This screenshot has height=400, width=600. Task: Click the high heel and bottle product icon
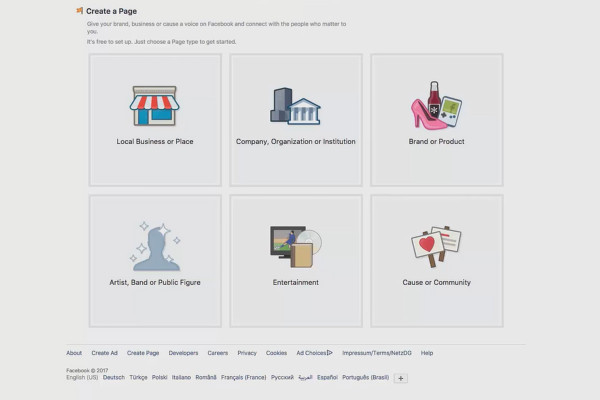(x=436, y=105)
